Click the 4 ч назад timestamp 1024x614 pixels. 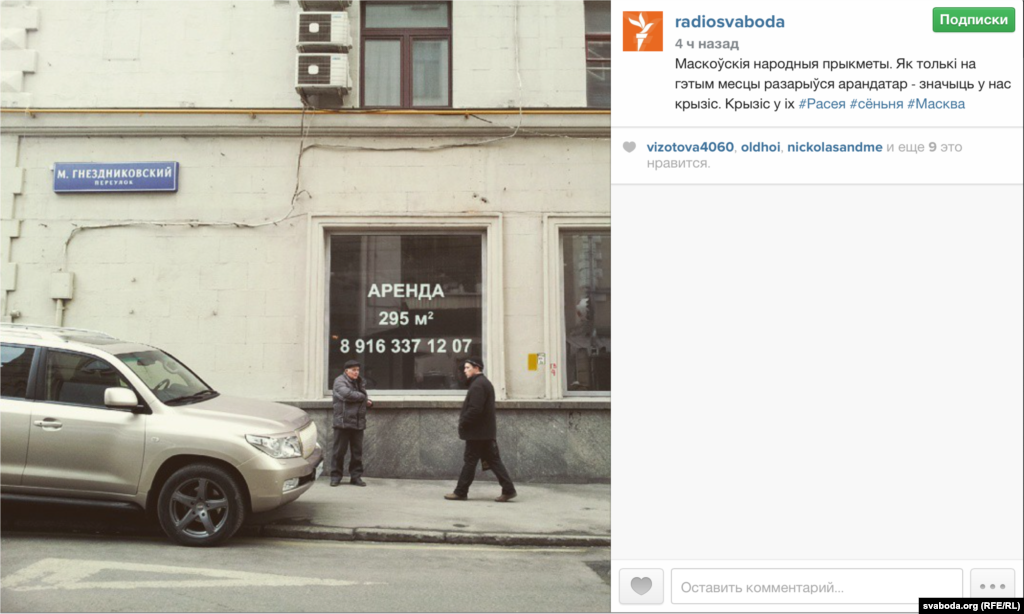(x=707, y=44)
